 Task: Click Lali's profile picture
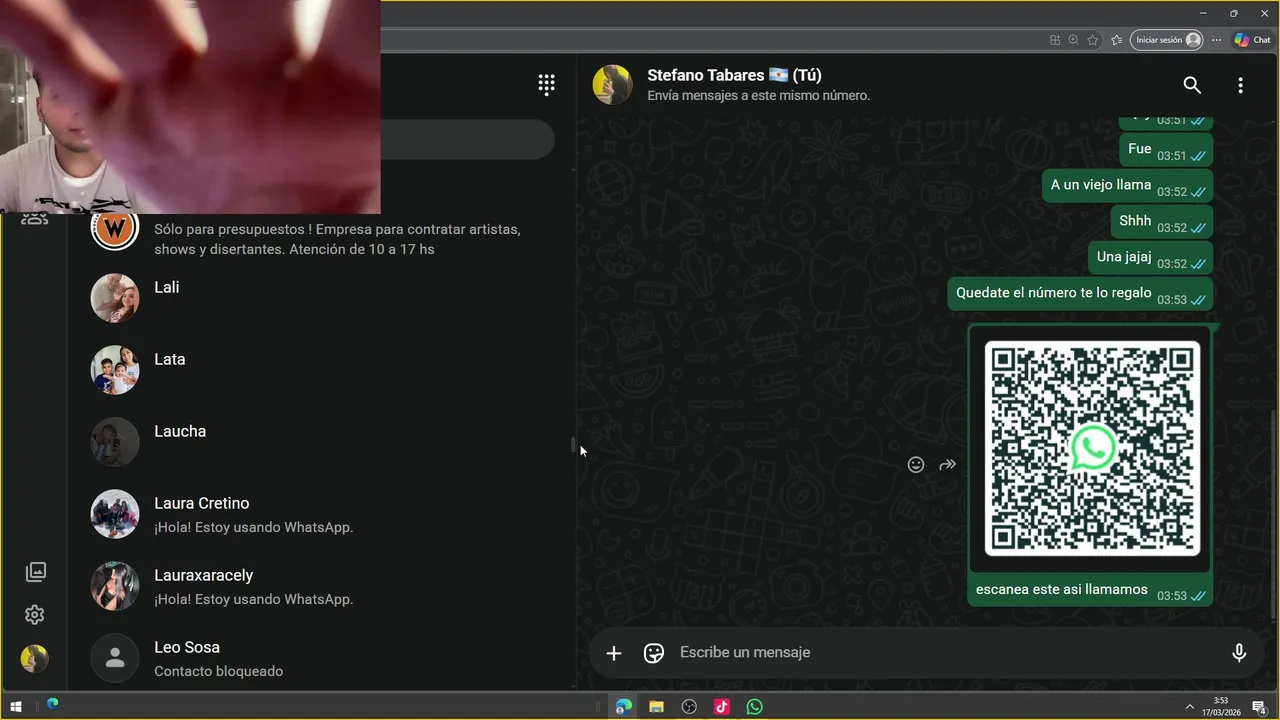[115, 298]
